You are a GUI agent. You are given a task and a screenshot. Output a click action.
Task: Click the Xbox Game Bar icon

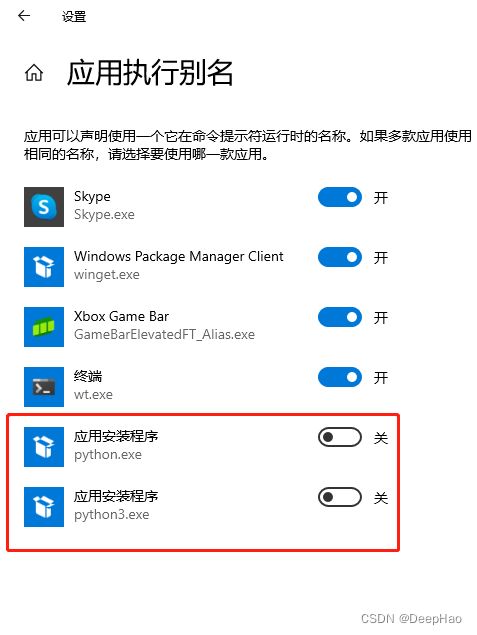pyautogui.click(x=44, y=327)
